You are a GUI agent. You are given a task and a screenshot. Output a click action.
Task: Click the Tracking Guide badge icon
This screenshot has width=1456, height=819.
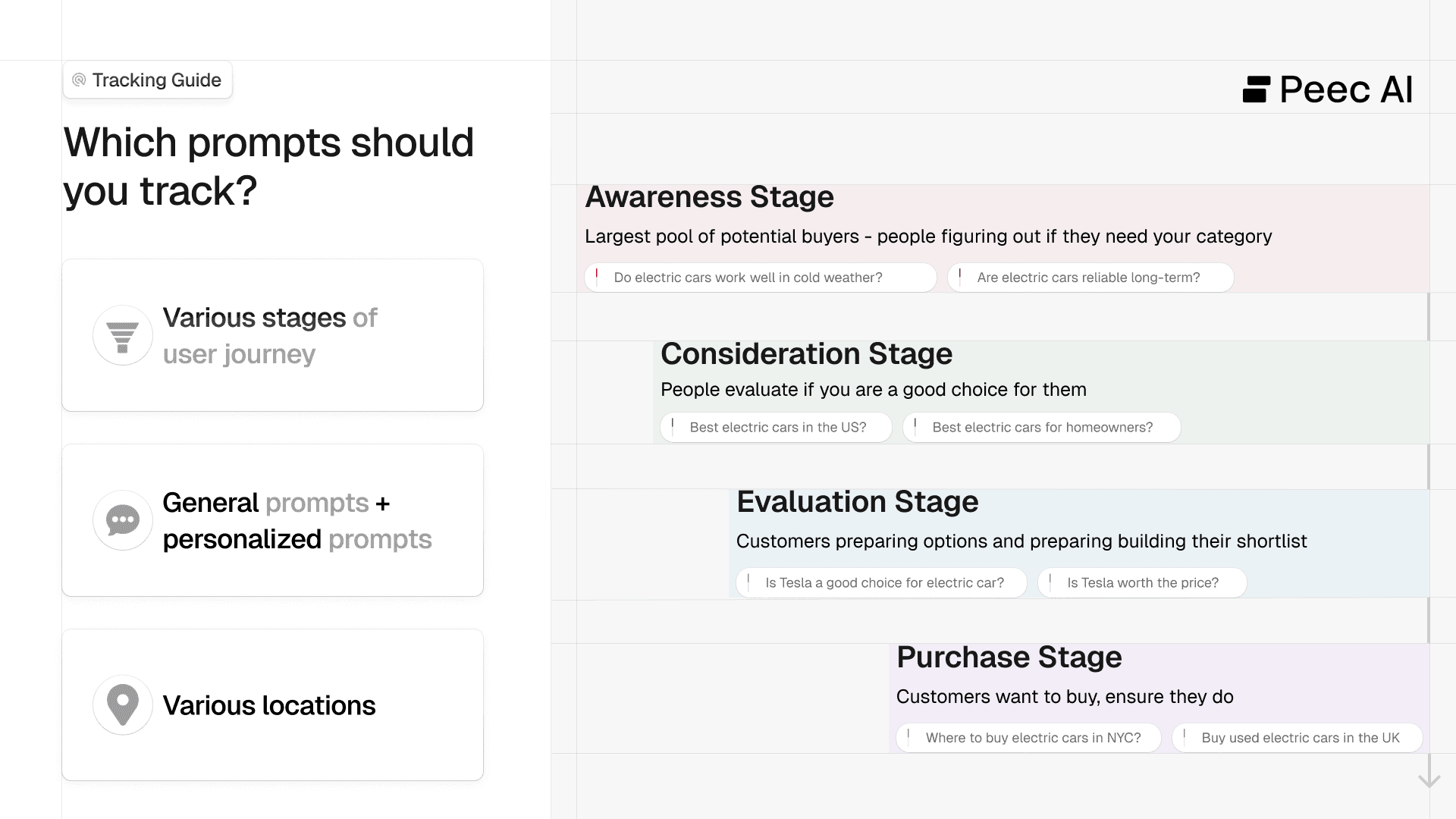tap(79, 80)
